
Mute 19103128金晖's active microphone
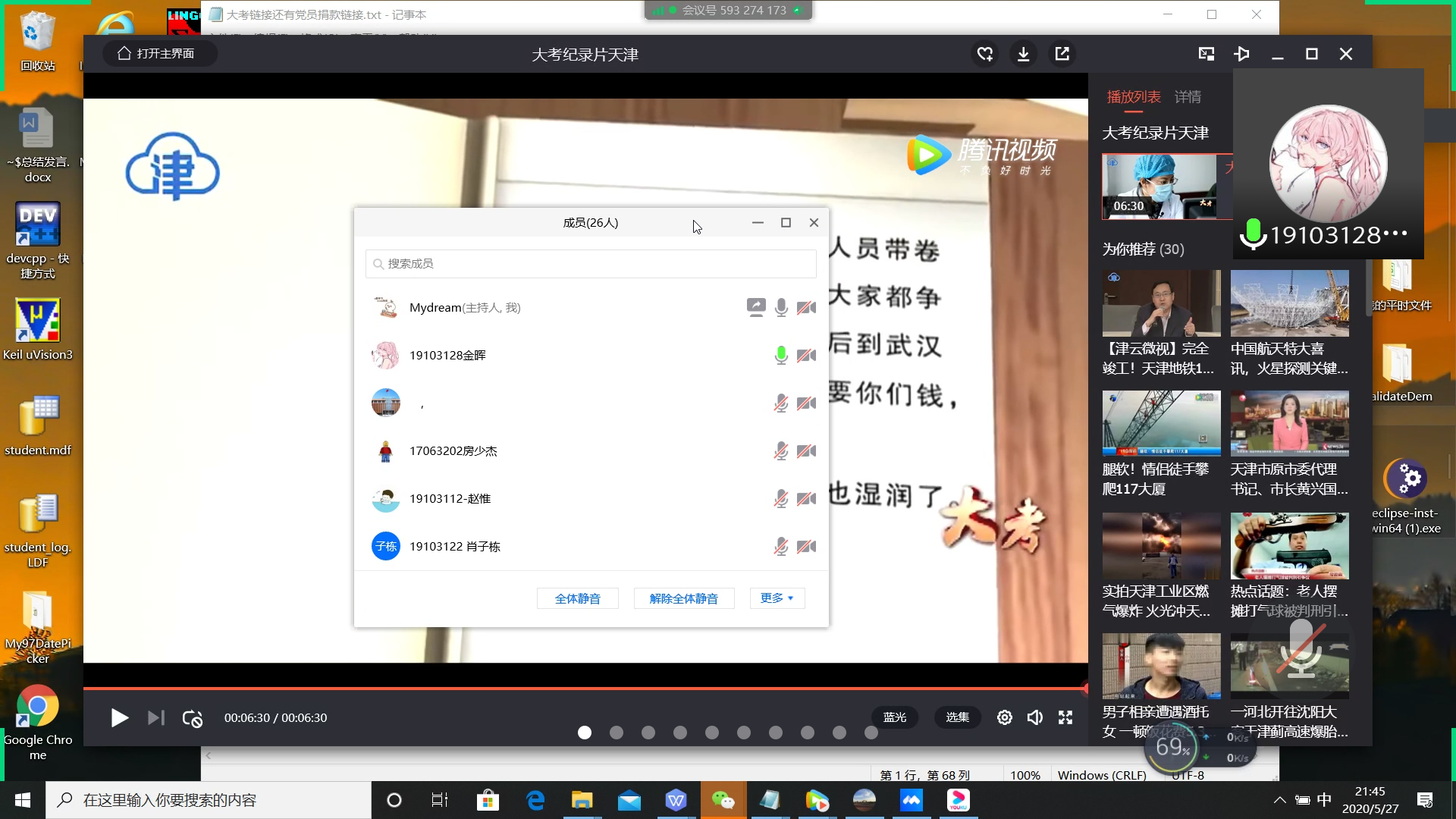point(781,355)
